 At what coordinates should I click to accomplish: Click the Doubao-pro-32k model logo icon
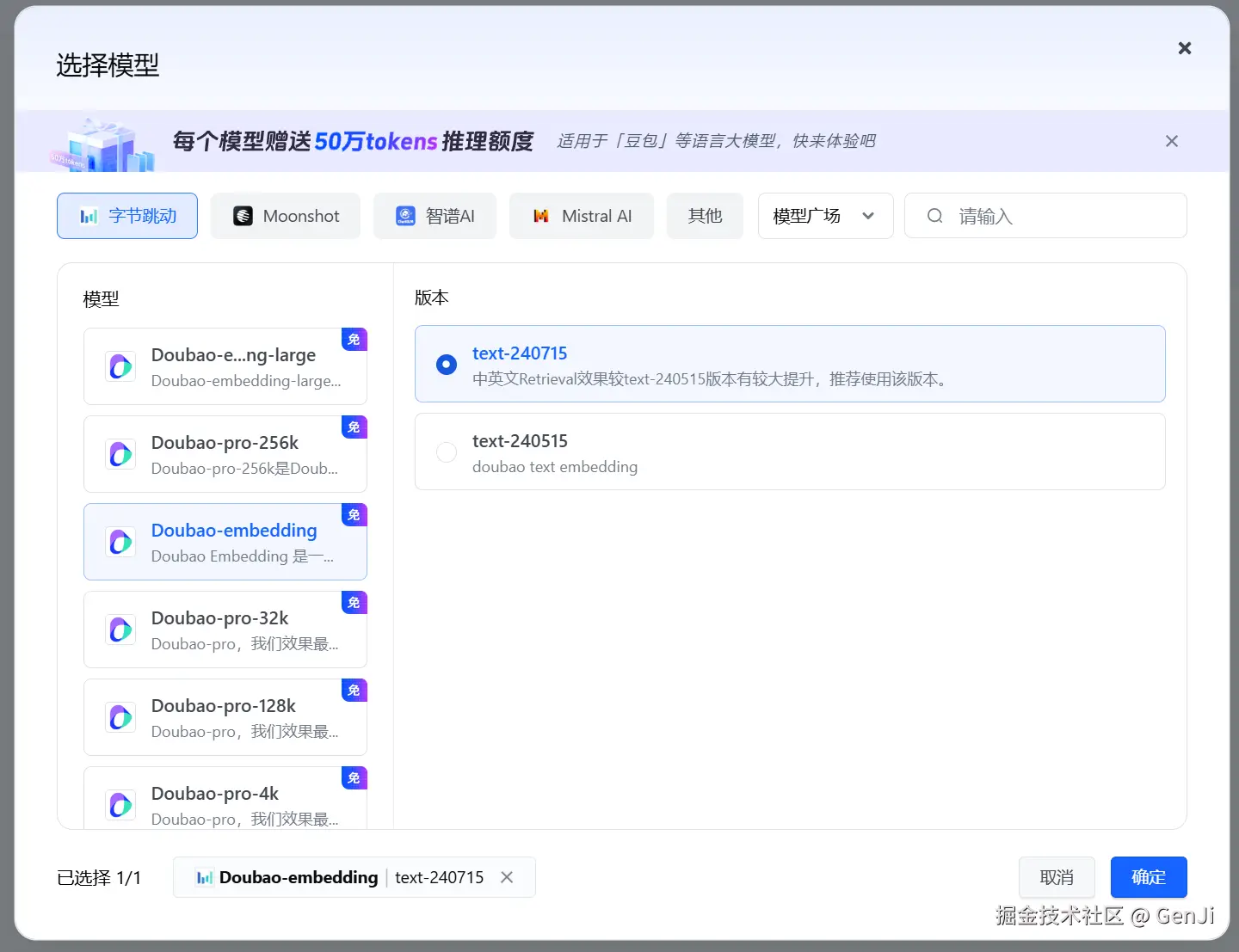pyautogui.click(x=120, y=630)
